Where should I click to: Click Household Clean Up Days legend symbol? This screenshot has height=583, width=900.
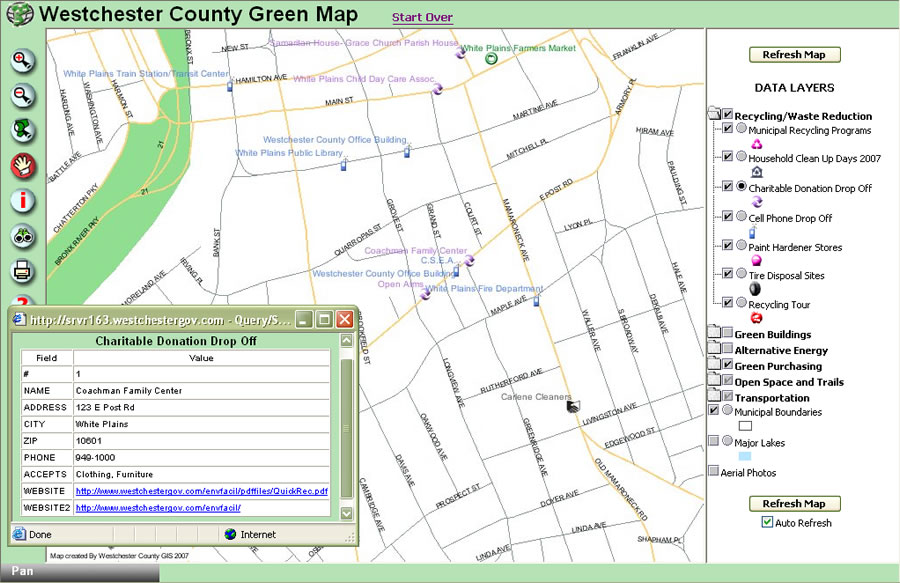757,172
